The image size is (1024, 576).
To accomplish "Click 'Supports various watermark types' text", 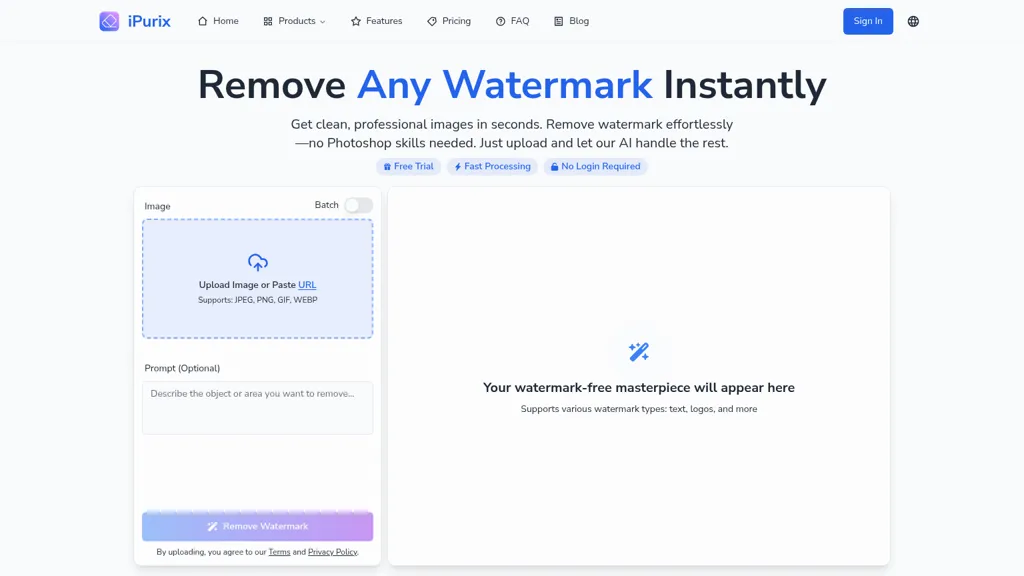I will (x=639, y=409).
